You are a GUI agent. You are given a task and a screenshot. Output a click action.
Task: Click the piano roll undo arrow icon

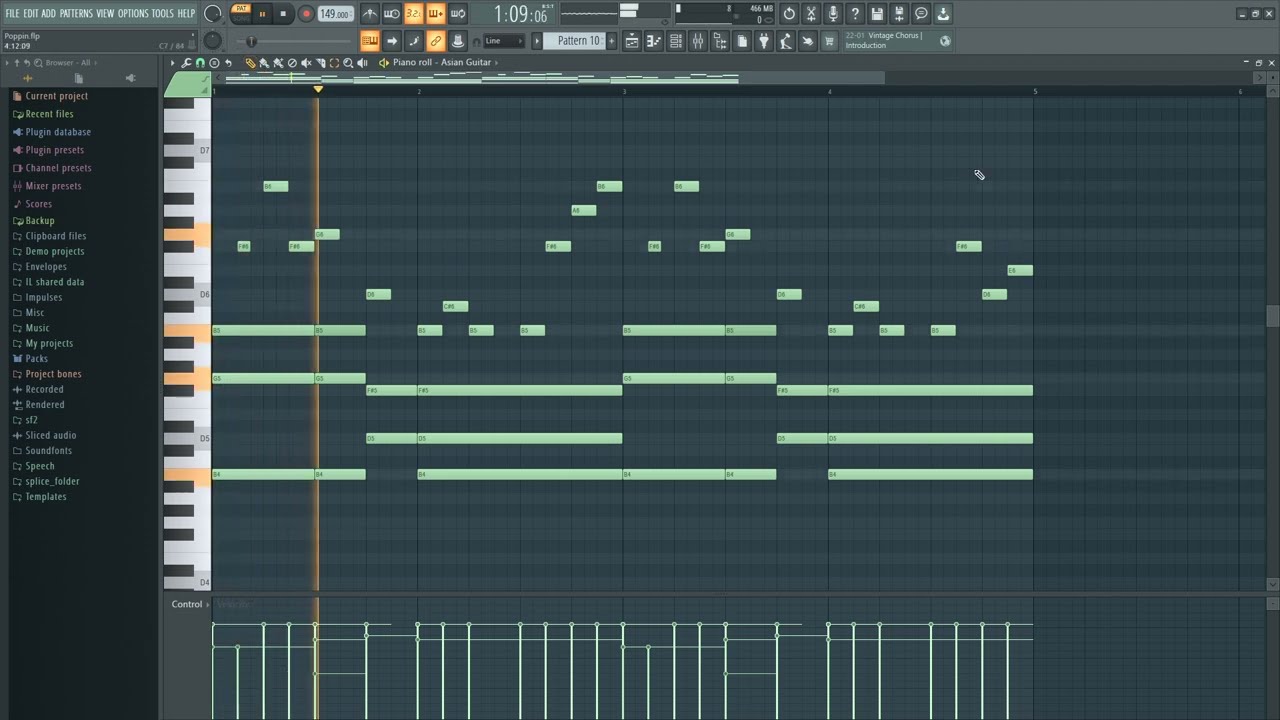click(228, 62)
